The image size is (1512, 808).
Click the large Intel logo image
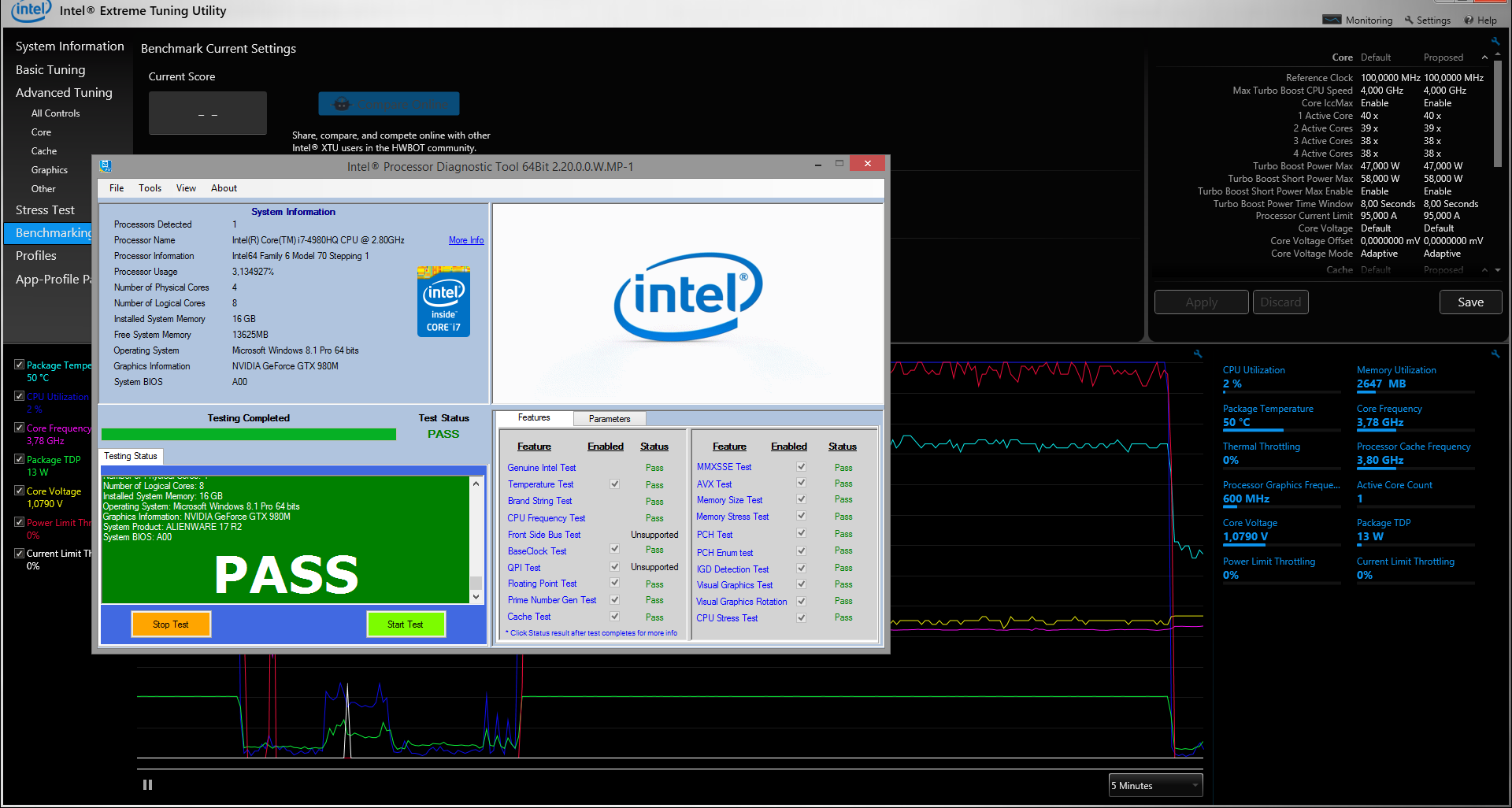click(x=687, y=295)
